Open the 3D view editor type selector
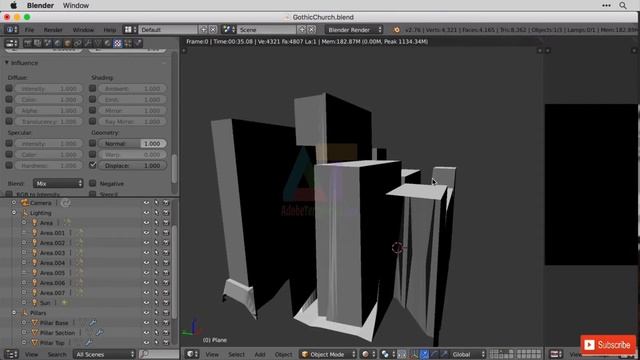The image size is (640, 360). 191,354
